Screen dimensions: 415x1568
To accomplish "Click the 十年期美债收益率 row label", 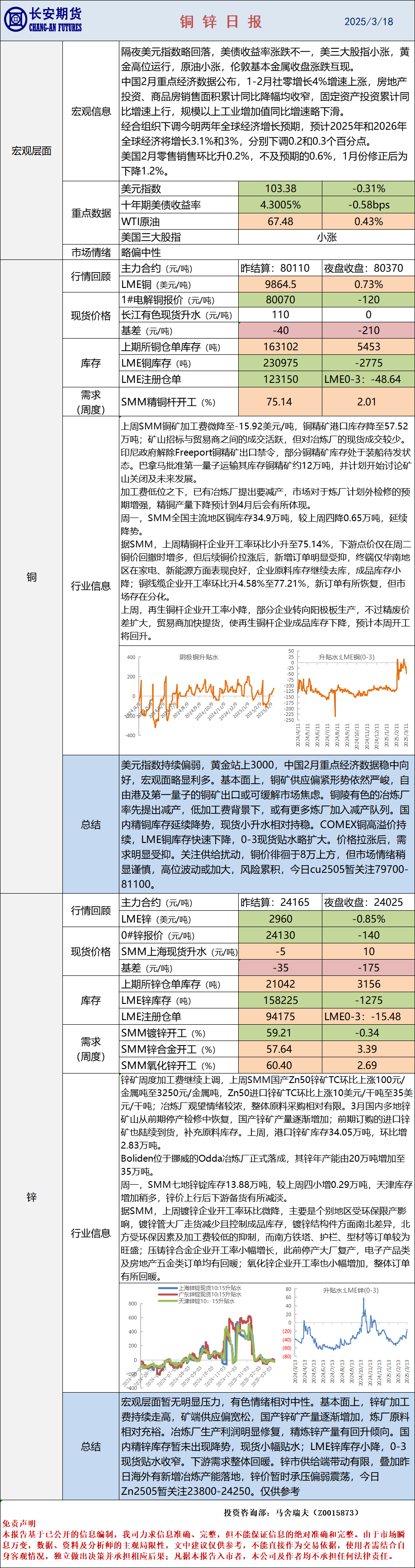I will pyautogui.click(x=161, y=205).
